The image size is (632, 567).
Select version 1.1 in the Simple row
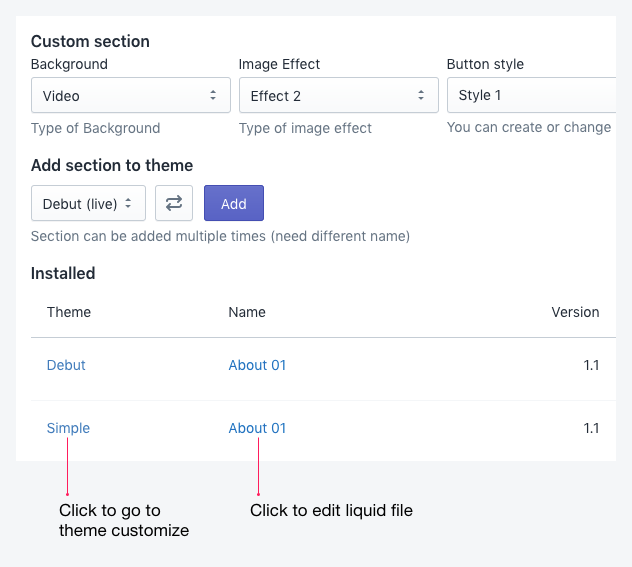point(591,428)
